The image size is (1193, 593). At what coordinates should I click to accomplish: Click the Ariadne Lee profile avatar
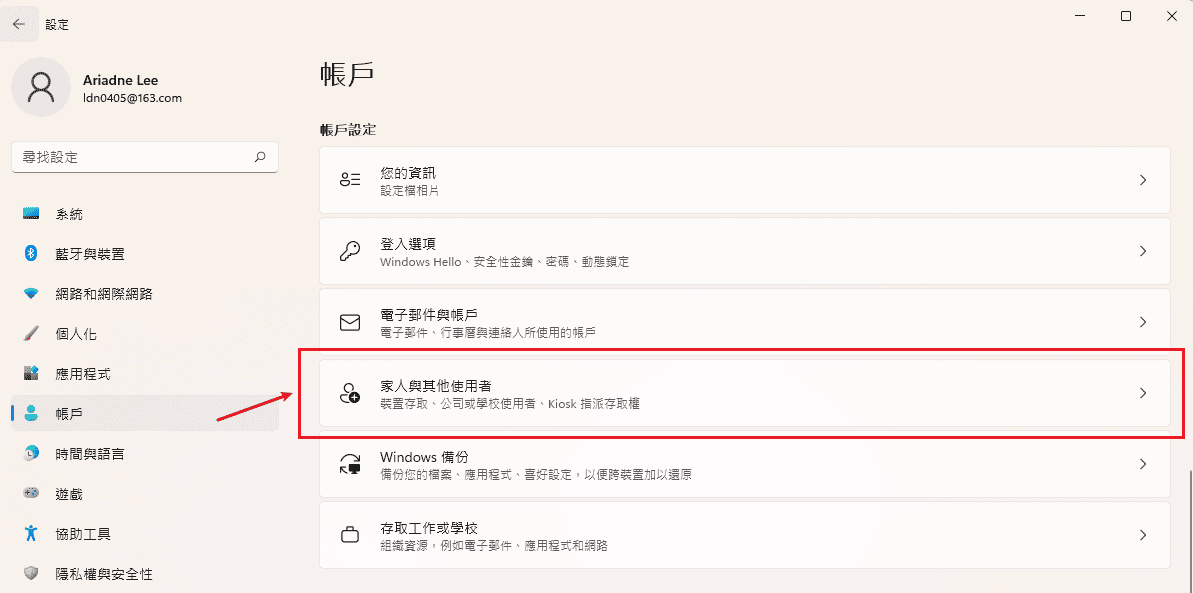point(41,88)
